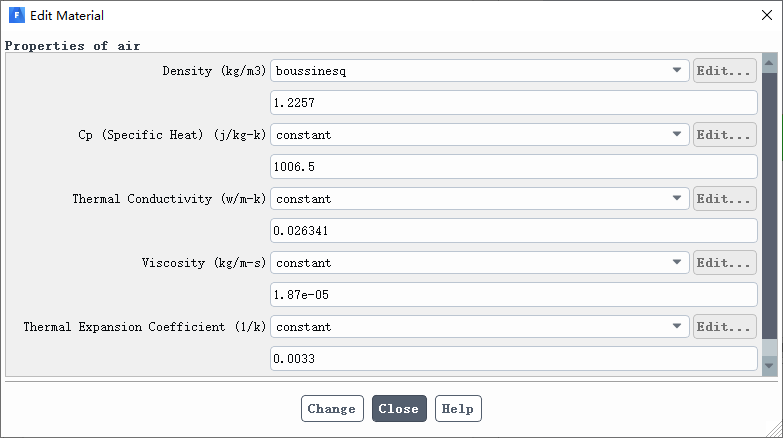Click Edit button beside Density
The image size is (783, 438).
point(724,71)
